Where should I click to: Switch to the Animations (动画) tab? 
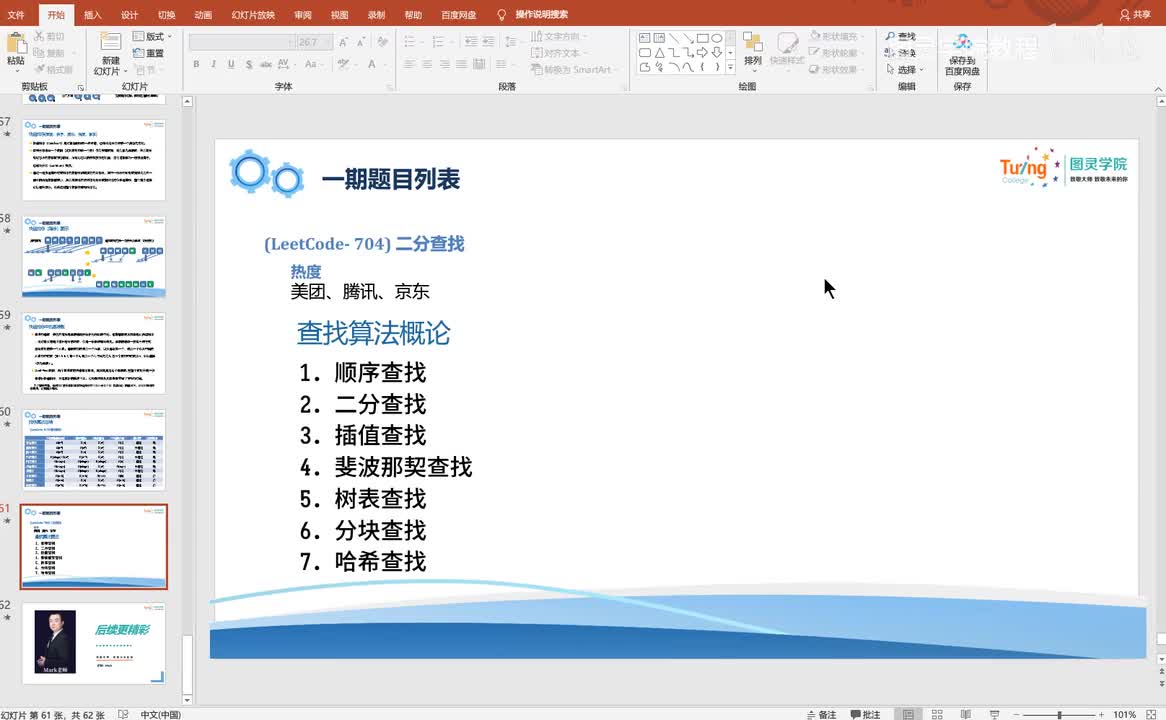point(203,15)
